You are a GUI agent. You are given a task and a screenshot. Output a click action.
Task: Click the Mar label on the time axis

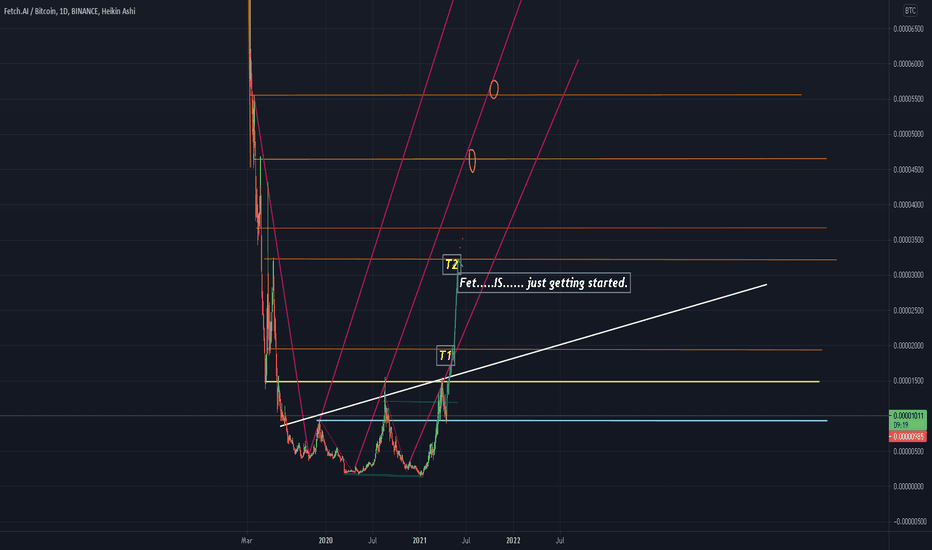[247, 540]
